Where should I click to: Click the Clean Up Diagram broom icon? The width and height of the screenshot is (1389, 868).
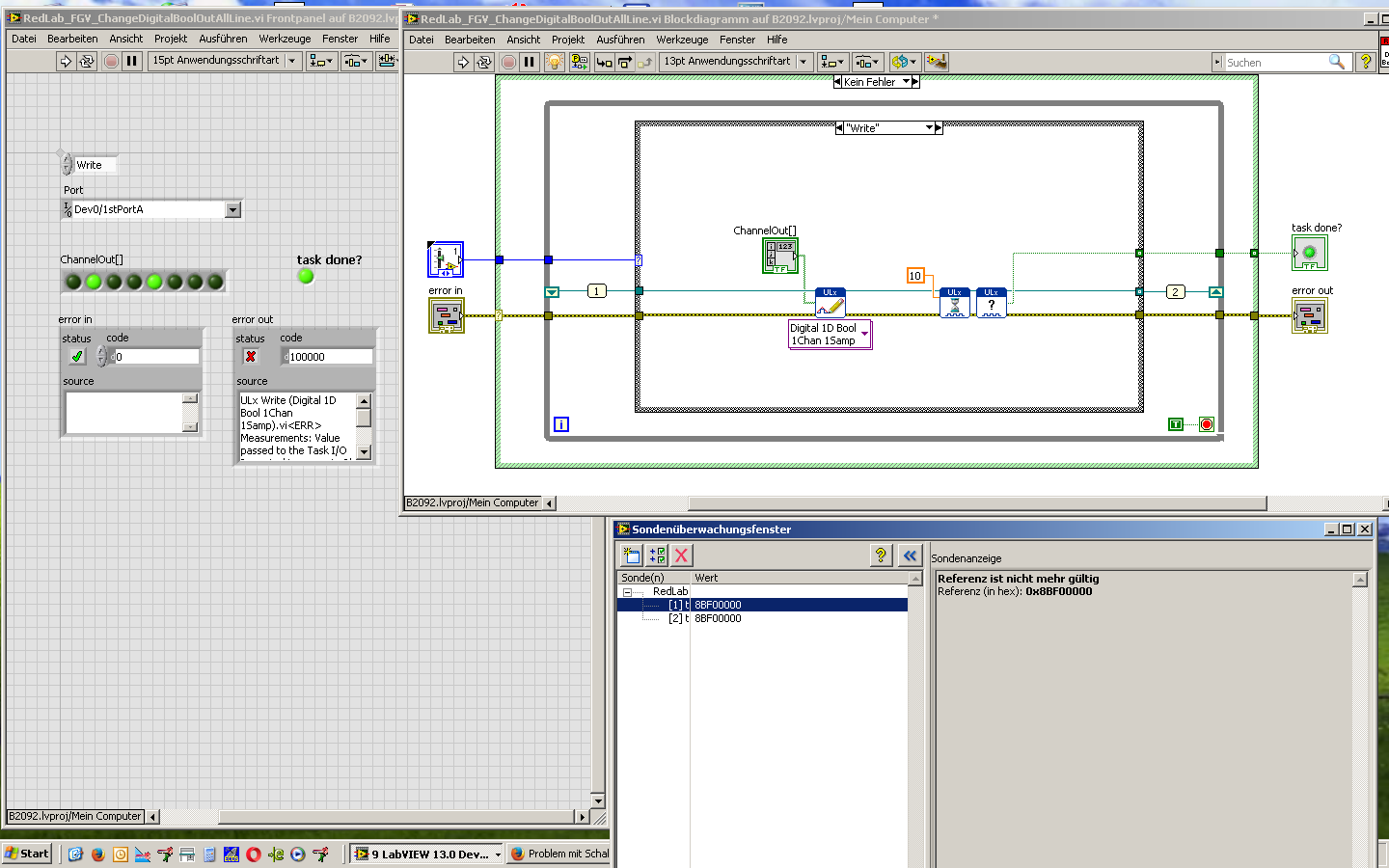tap(936, 62)
